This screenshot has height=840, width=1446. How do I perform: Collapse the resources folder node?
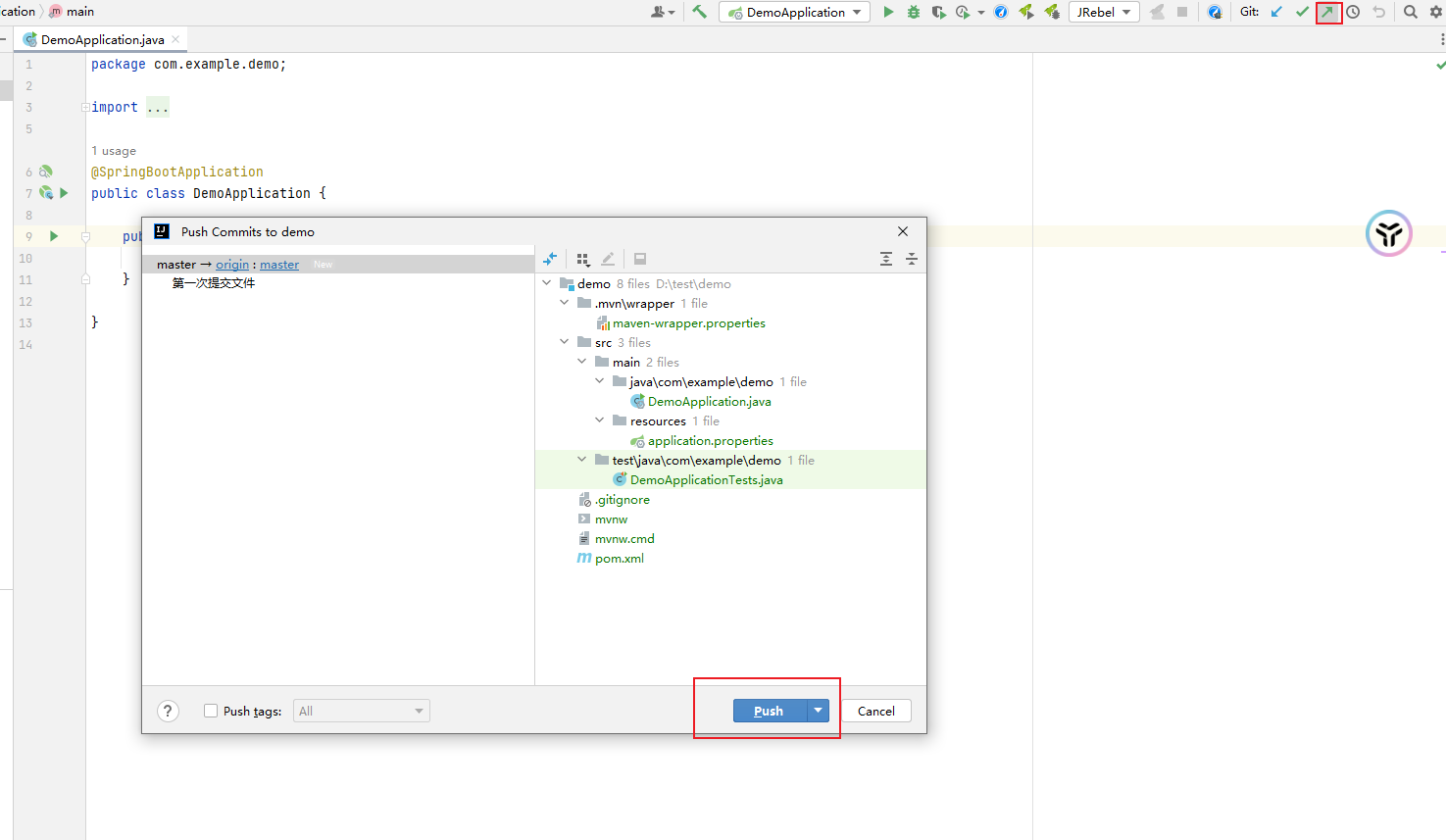click(x=600, y=420)
